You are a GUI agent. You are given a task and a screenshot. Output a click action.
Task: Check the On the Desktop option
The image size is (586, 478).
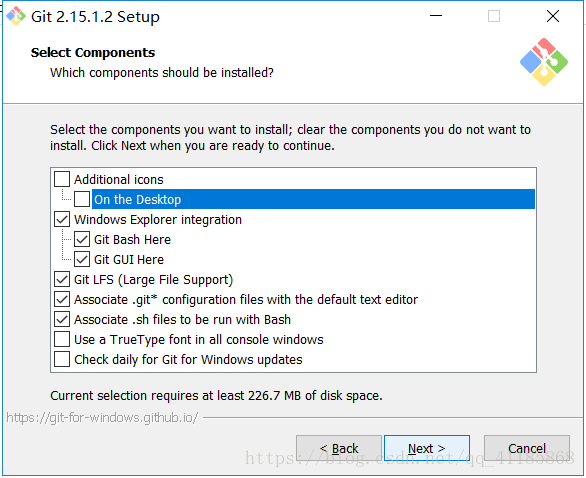pyautogui.click(x=82, y=199)
